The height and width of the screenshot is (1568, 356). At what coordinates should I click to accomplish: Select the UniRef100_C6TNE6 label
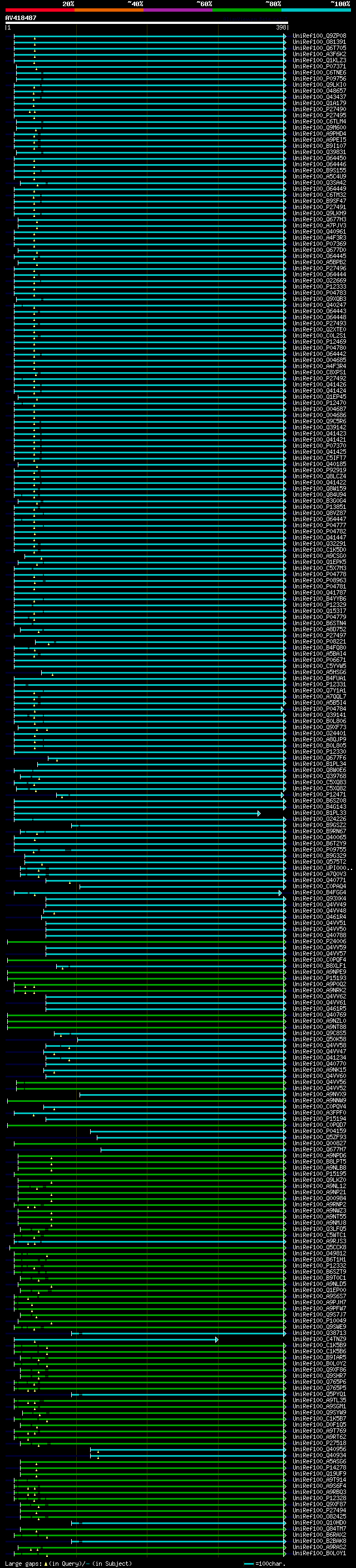coord(319,72)
